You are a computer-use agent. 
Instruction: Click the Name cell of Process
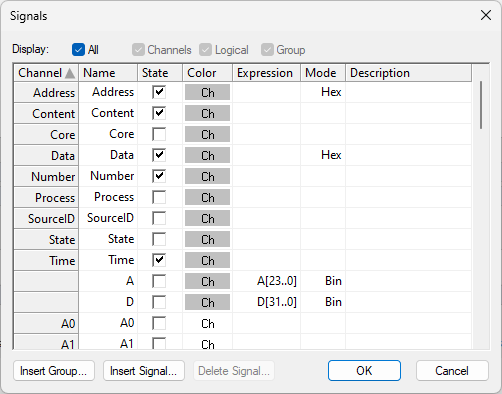tap(108, 197)
